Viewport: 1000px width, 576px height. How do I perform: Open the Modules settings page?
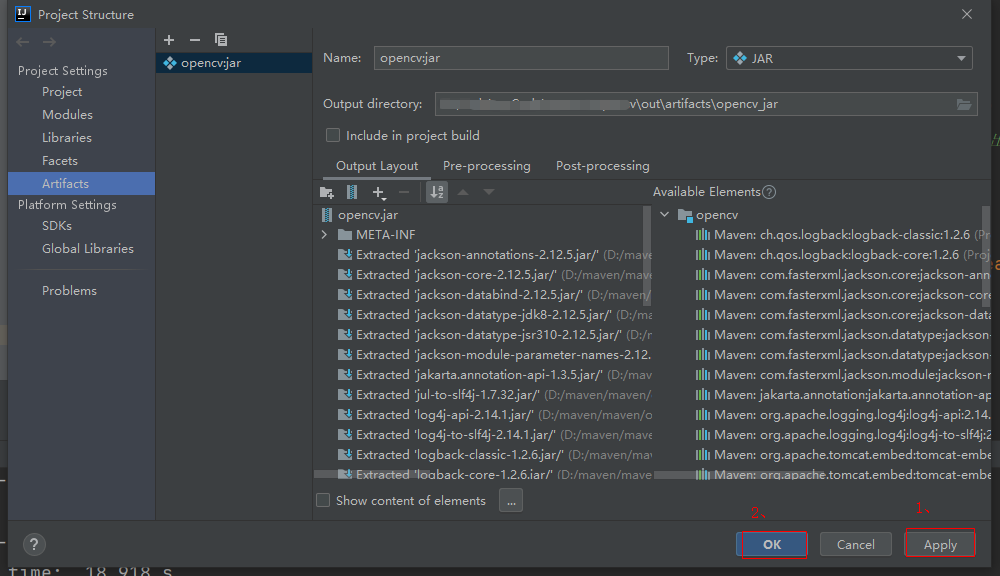[x=67, y=115]
